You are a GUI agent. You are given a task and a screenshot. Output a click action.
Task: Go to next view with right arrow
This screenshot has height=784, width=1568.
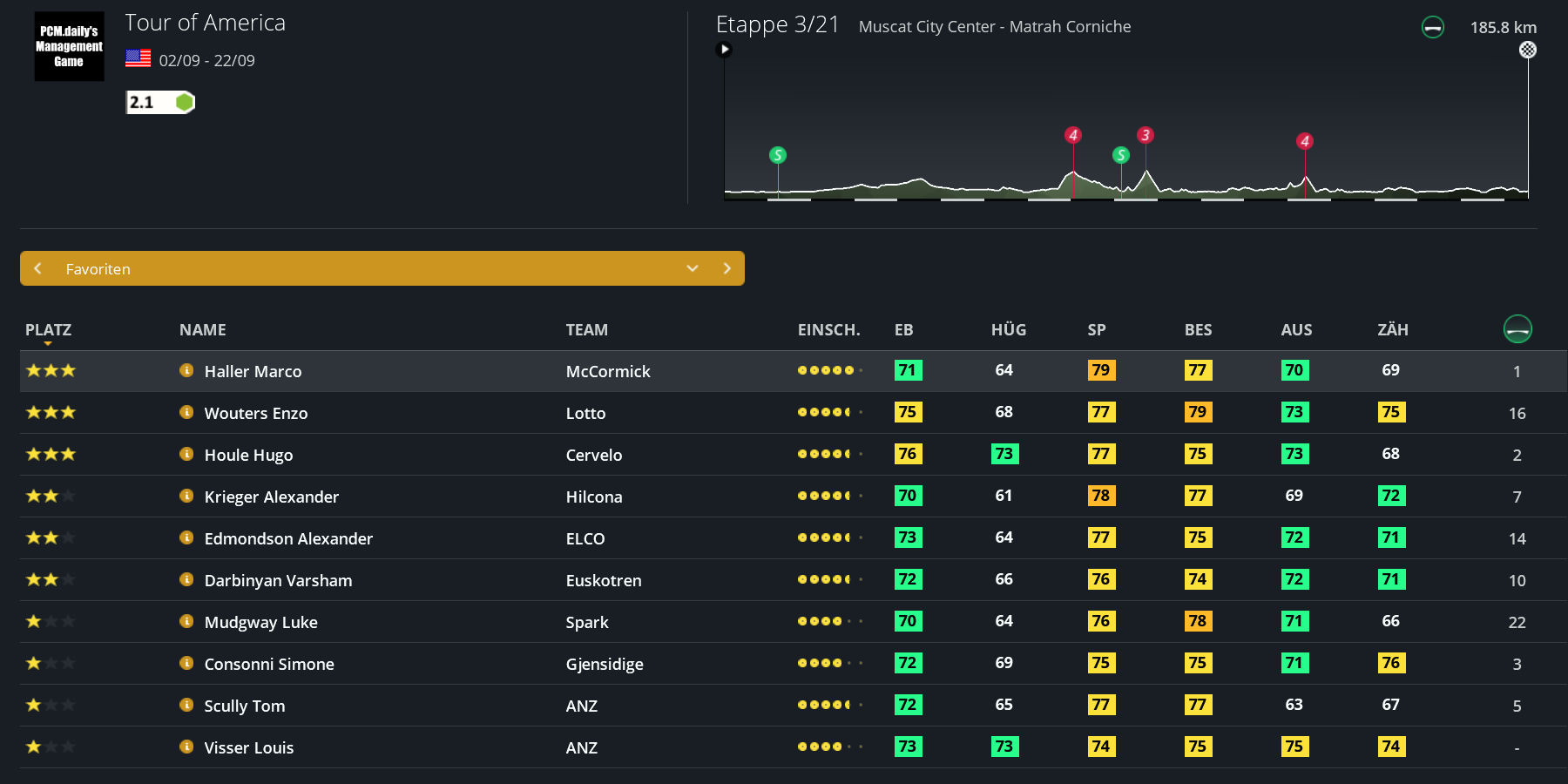click(x=727, y=268)
